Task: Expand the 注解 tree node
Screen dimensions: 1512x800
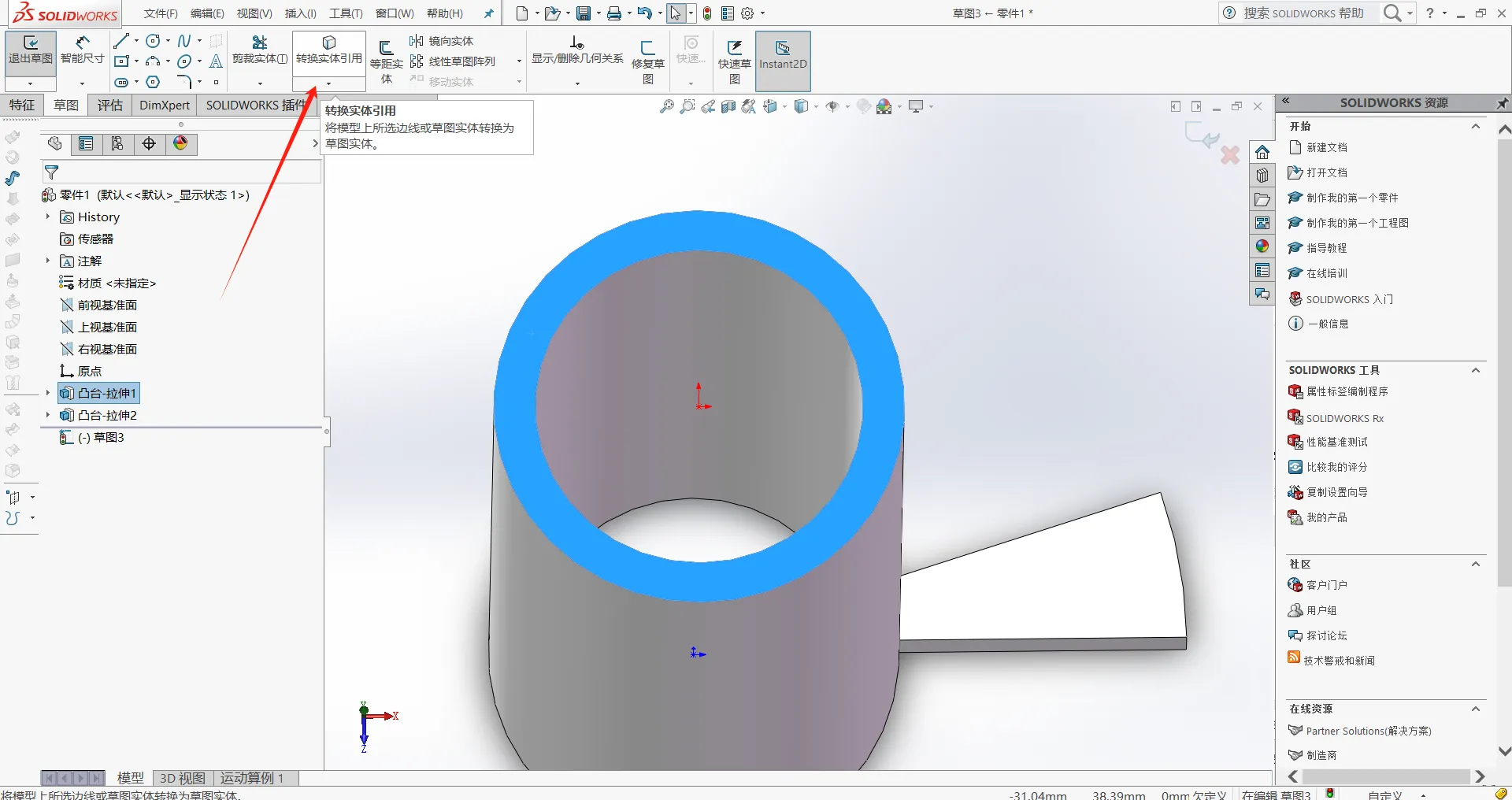Action: click(48, 261)
